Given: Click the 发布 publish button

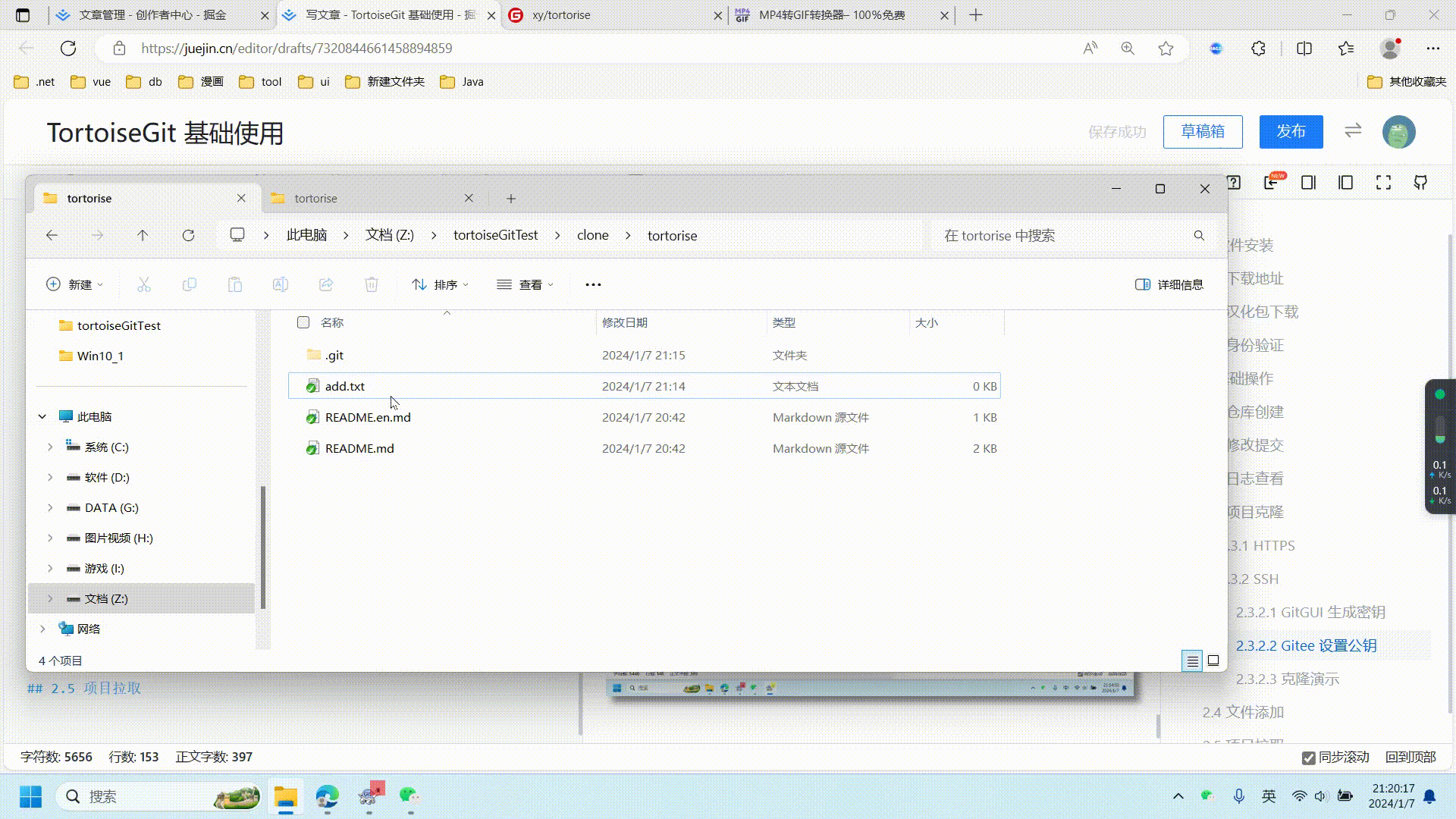Looking at the screenshot, I should (x=1291, y=131).
